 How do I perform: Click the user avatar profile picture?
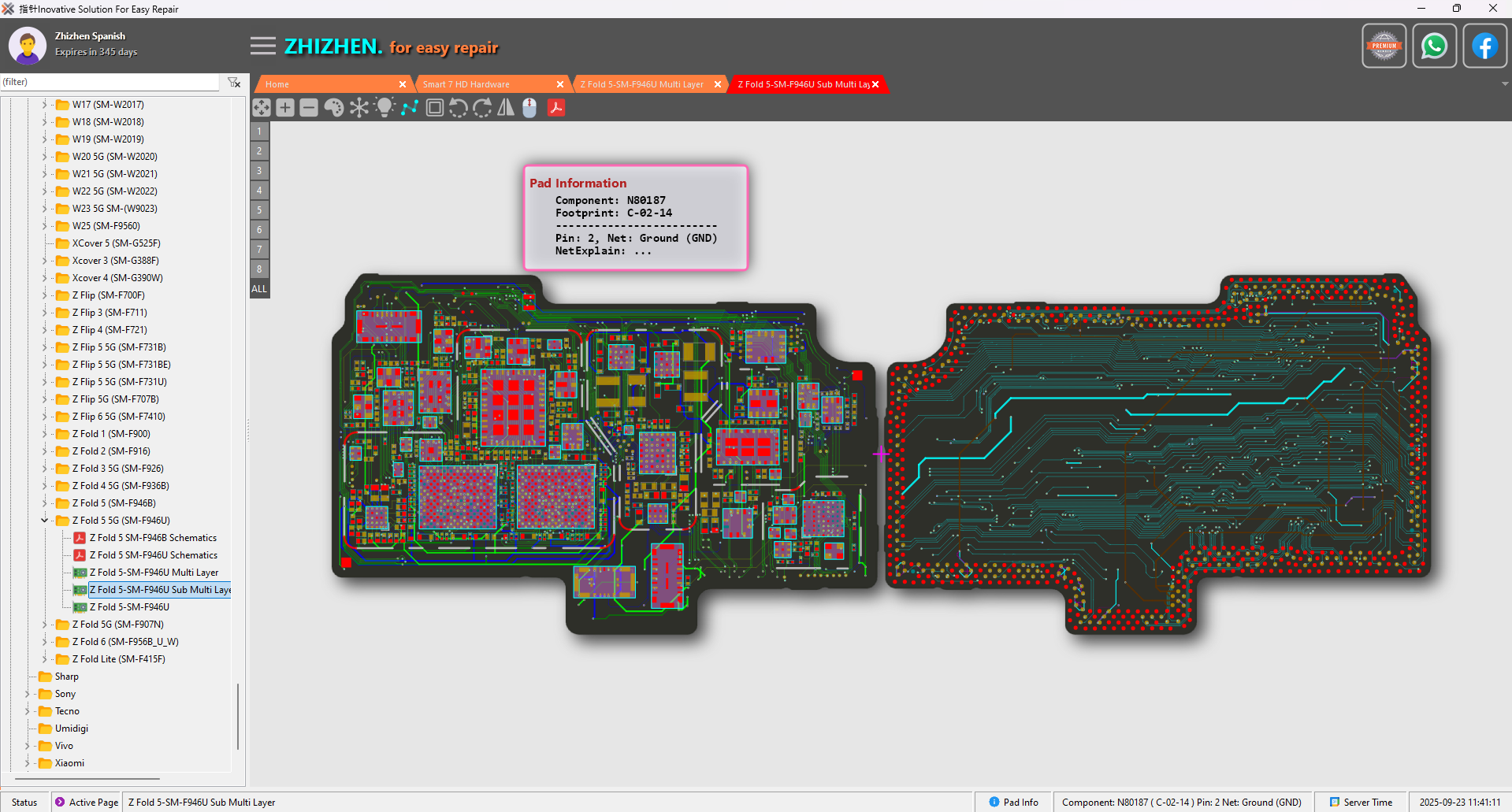point(28,46)
